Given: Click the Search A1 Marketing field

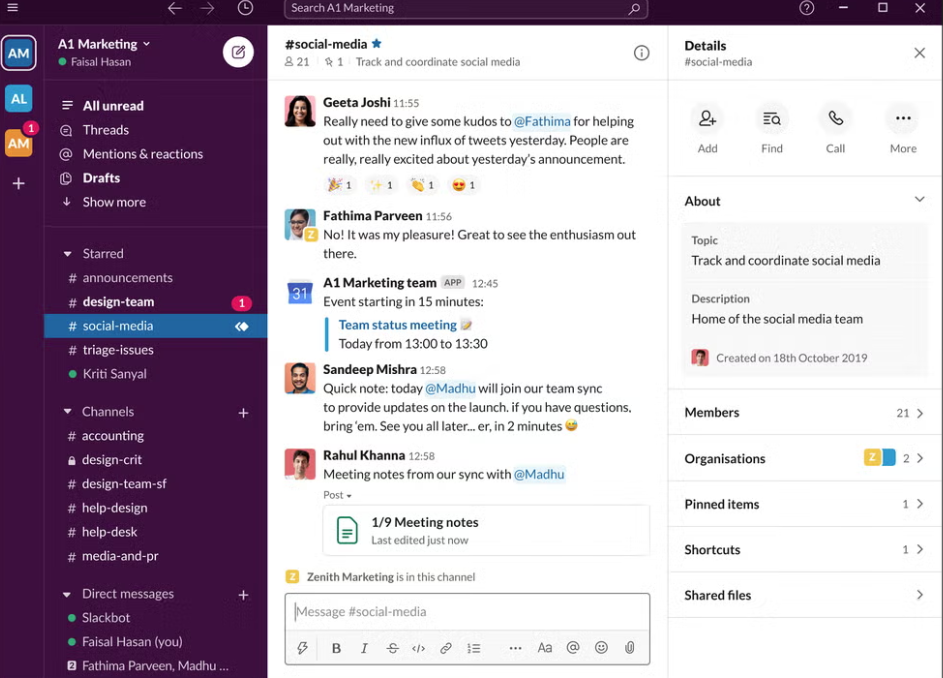Looking at the screenshot, I should click(465, 8).
